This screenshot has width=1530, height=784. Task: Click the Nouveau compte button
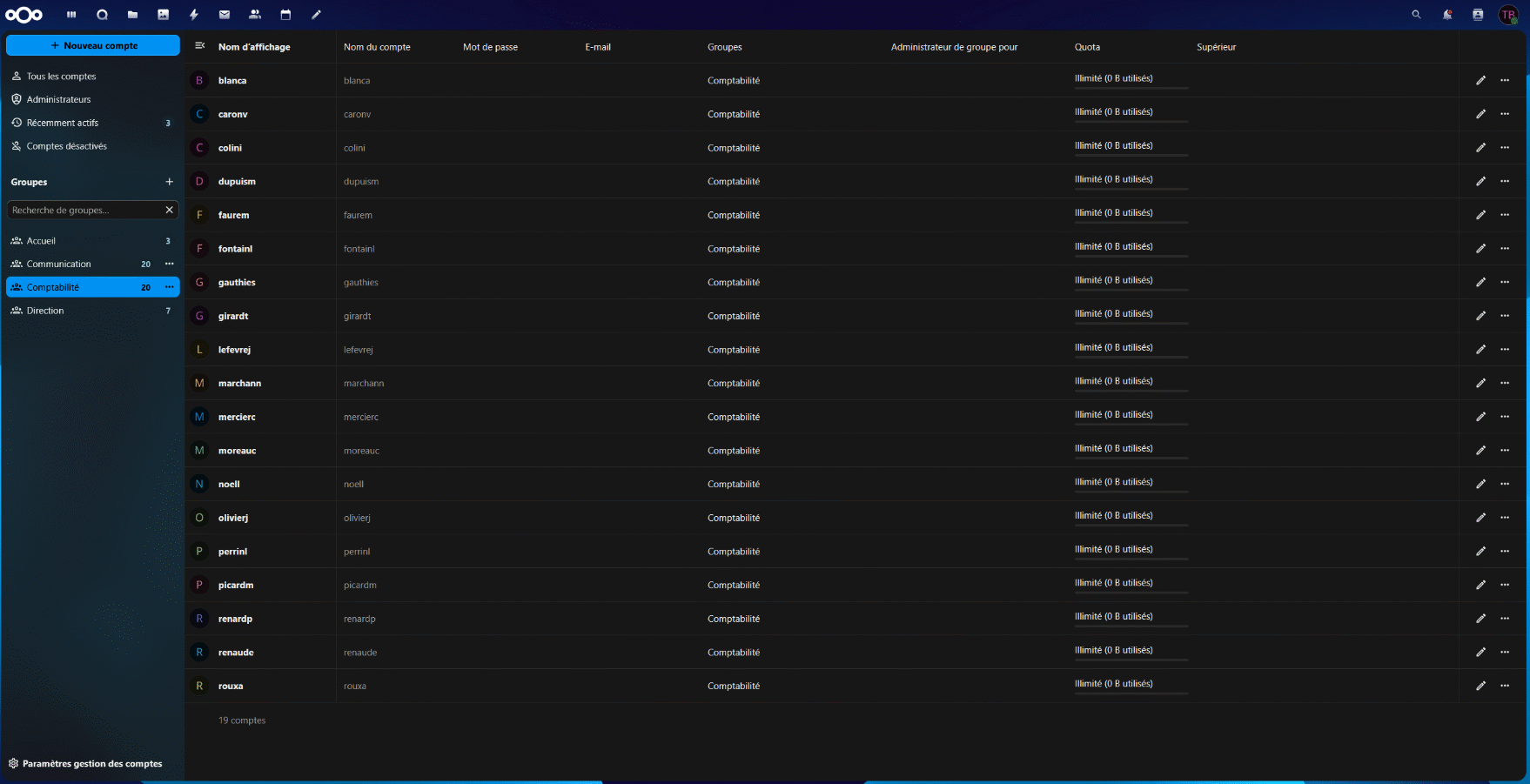click(x=93, y=45)
